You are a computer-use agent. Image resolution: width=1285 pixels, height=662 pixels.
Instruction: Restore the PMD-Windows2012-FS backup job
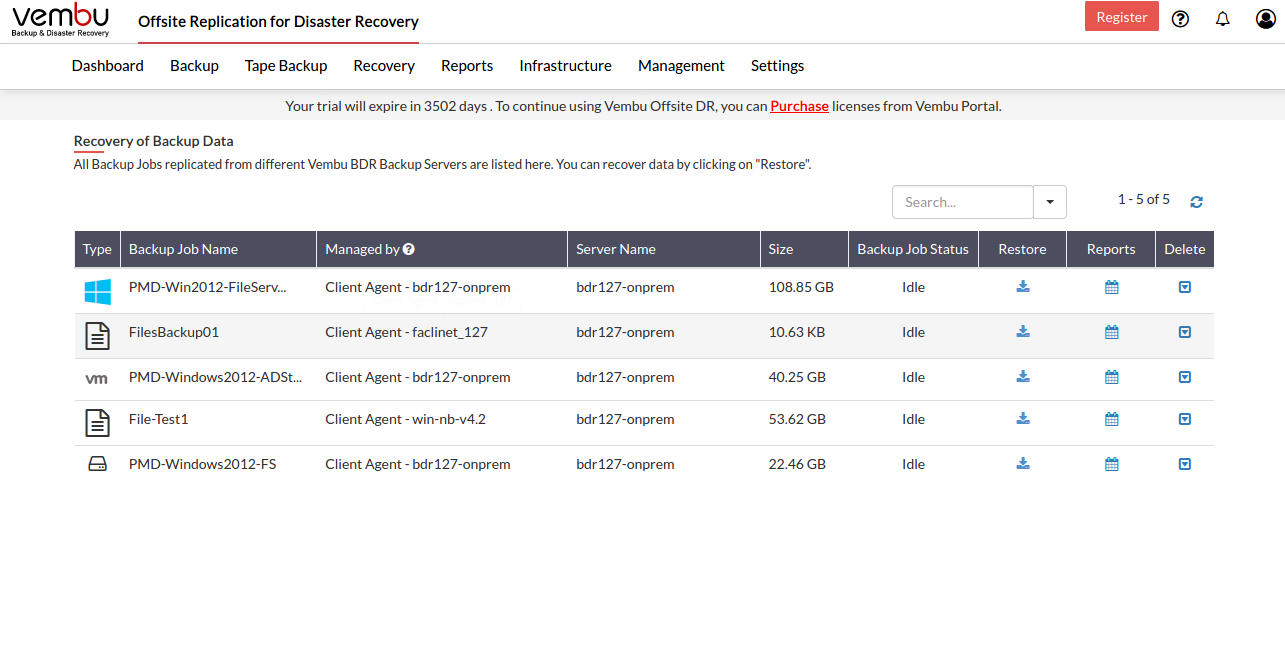(x=1023, y=464)
